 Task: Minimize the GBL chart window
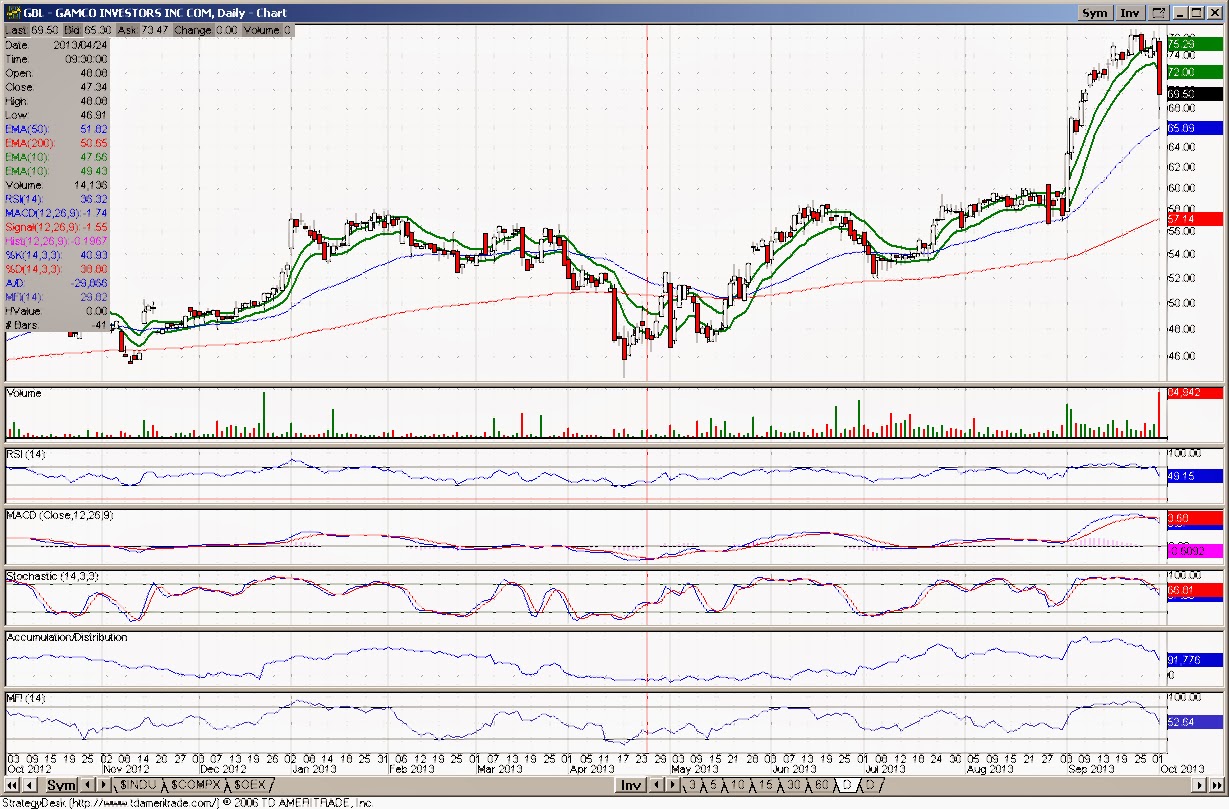[x=1179, y=12]
